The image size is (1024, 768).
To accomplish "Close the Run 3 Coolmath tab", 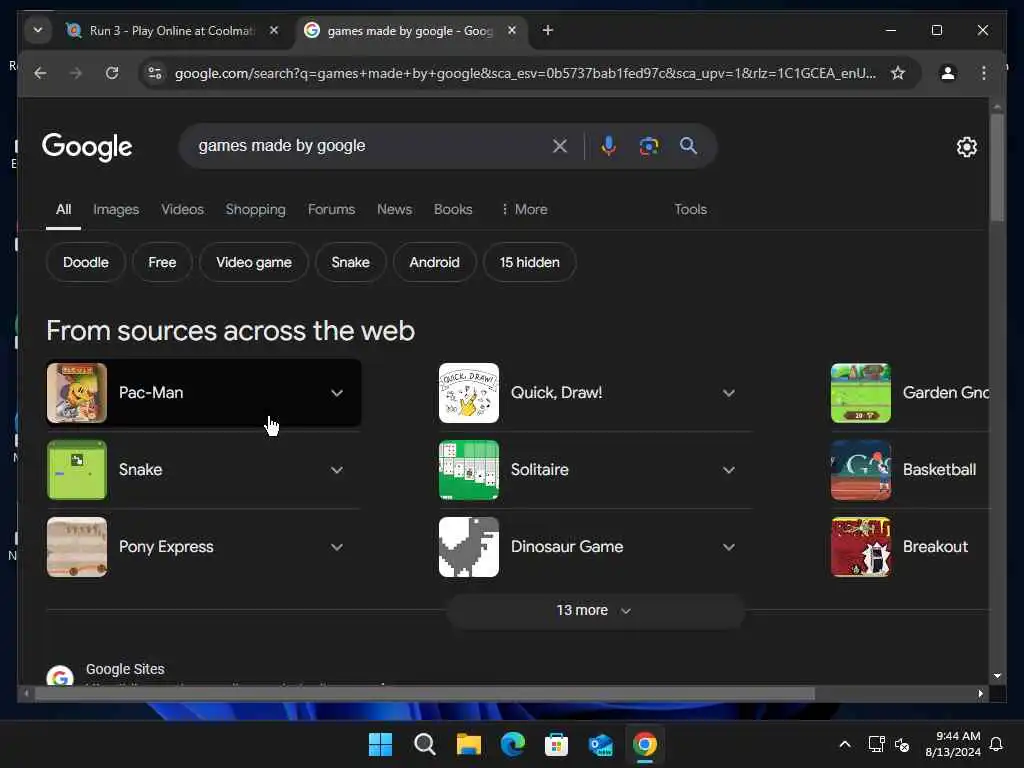I will (x=274, y=30).
